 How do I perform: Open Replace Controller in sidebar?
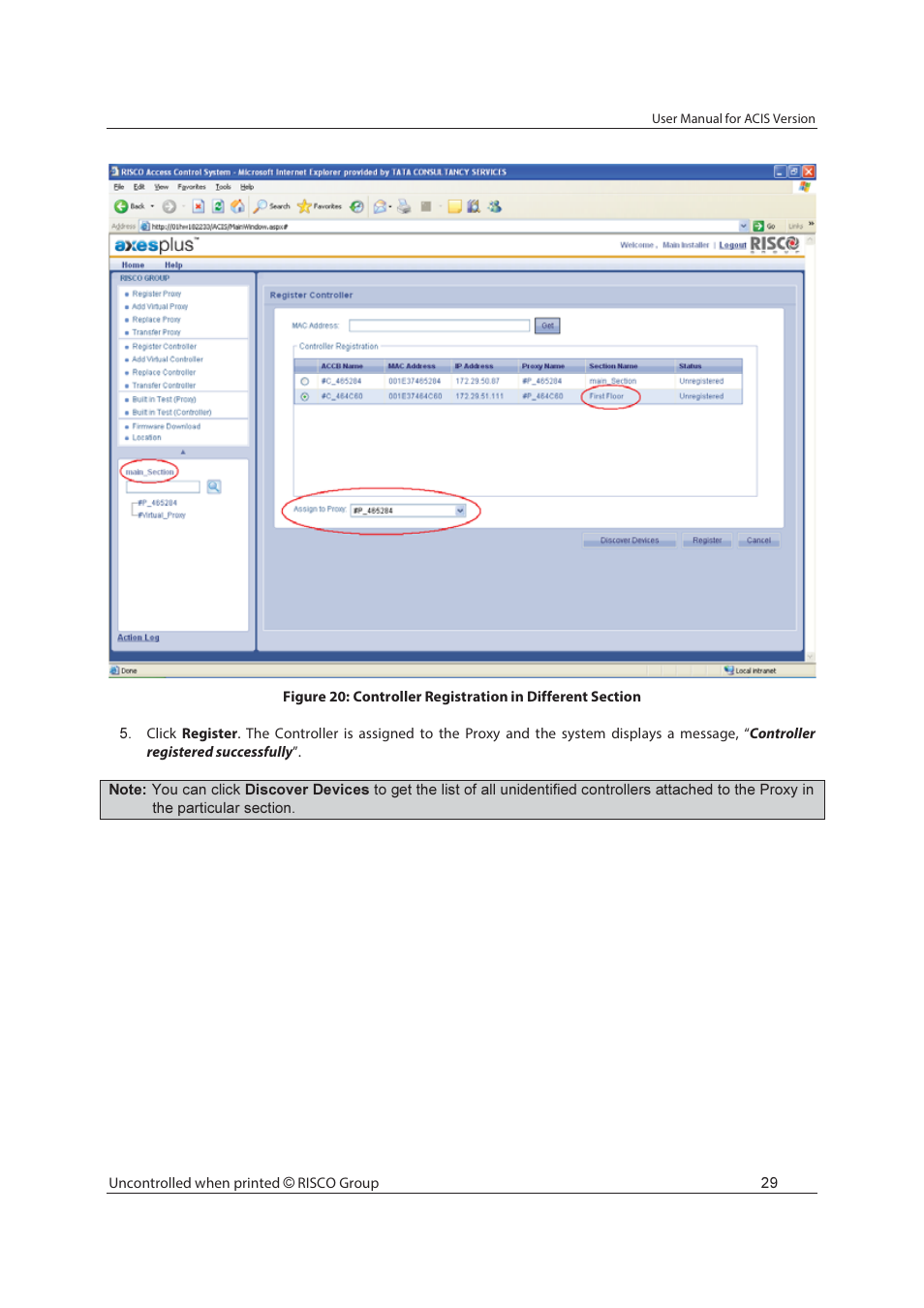click(164, 372)
